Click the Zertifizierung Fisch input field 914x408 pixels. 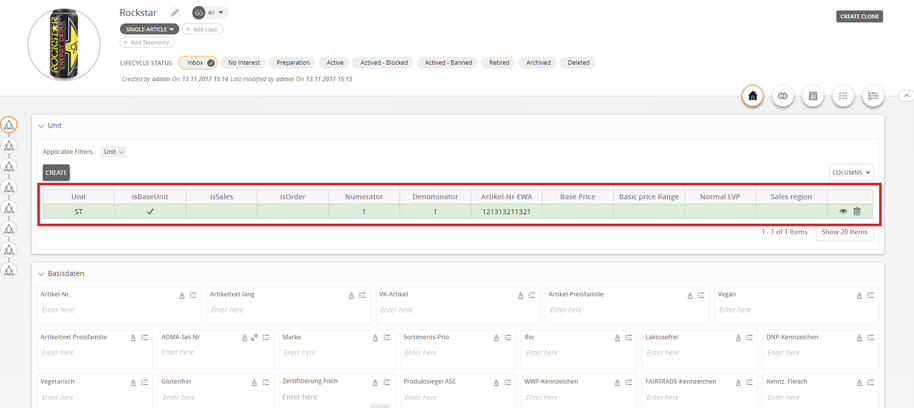click(x=337, y=397)
